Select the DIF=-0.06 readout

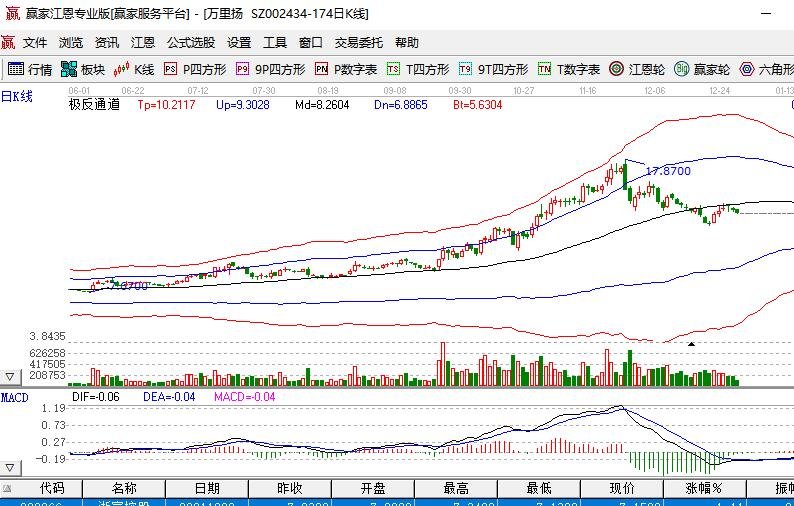pyautogui.click(x=96, y=397)
